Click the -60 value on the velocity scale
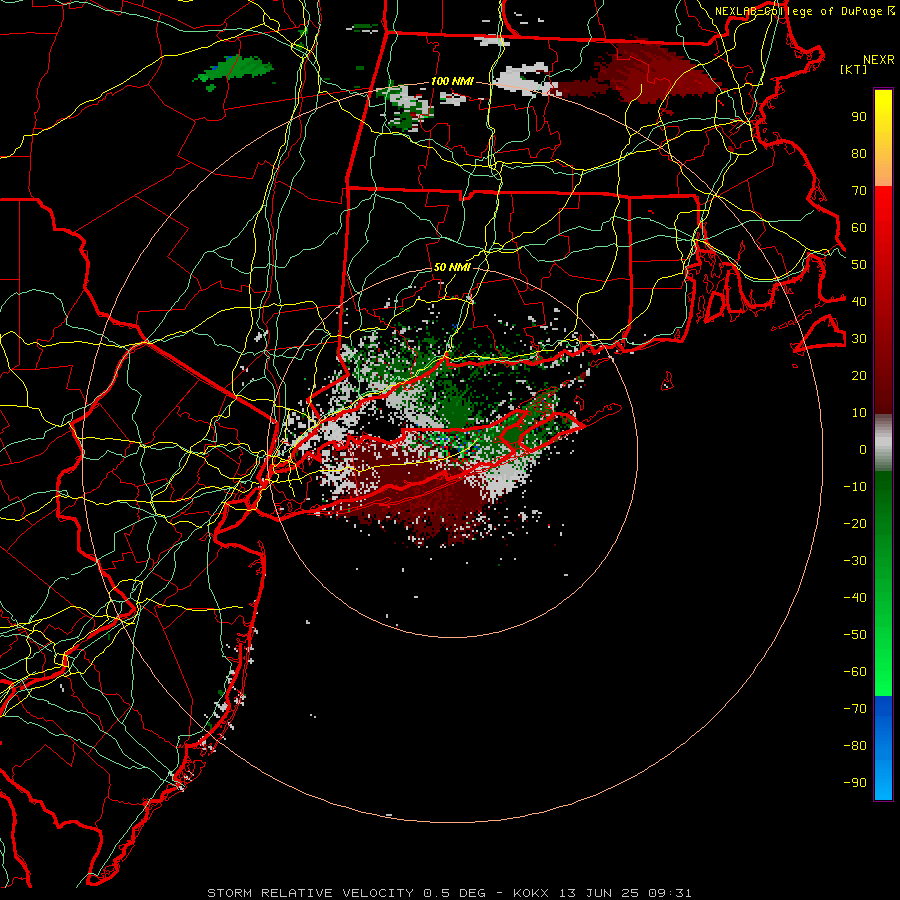Image resolution: width=900 pixels, height=900 pixels. click(855, 672)
